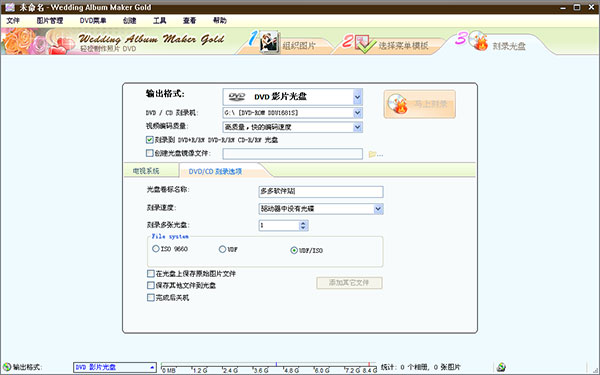Enable create disc image file checkbox
Screen dimensions: 600x375
(x=150, y=153)
